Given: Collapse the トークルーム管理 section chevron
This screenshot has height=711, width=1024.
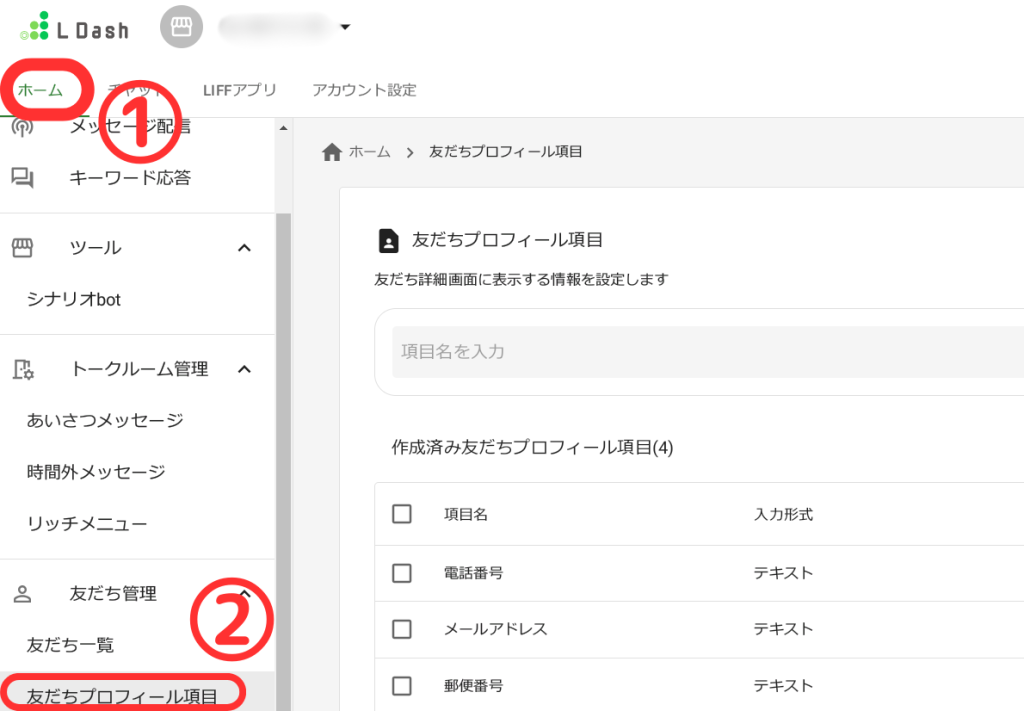Looking at the screenshot, I should coord(244,369).
